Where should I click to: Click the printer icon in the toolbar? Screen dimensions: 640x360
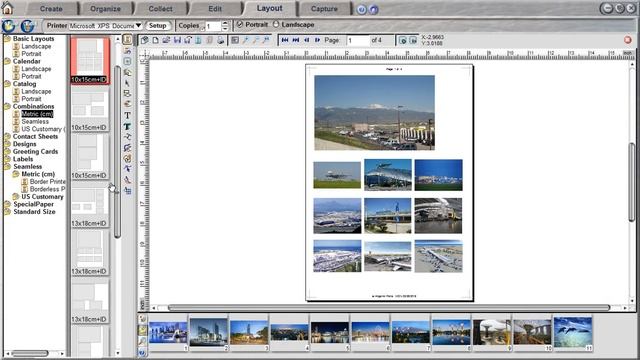click(220, 40)
